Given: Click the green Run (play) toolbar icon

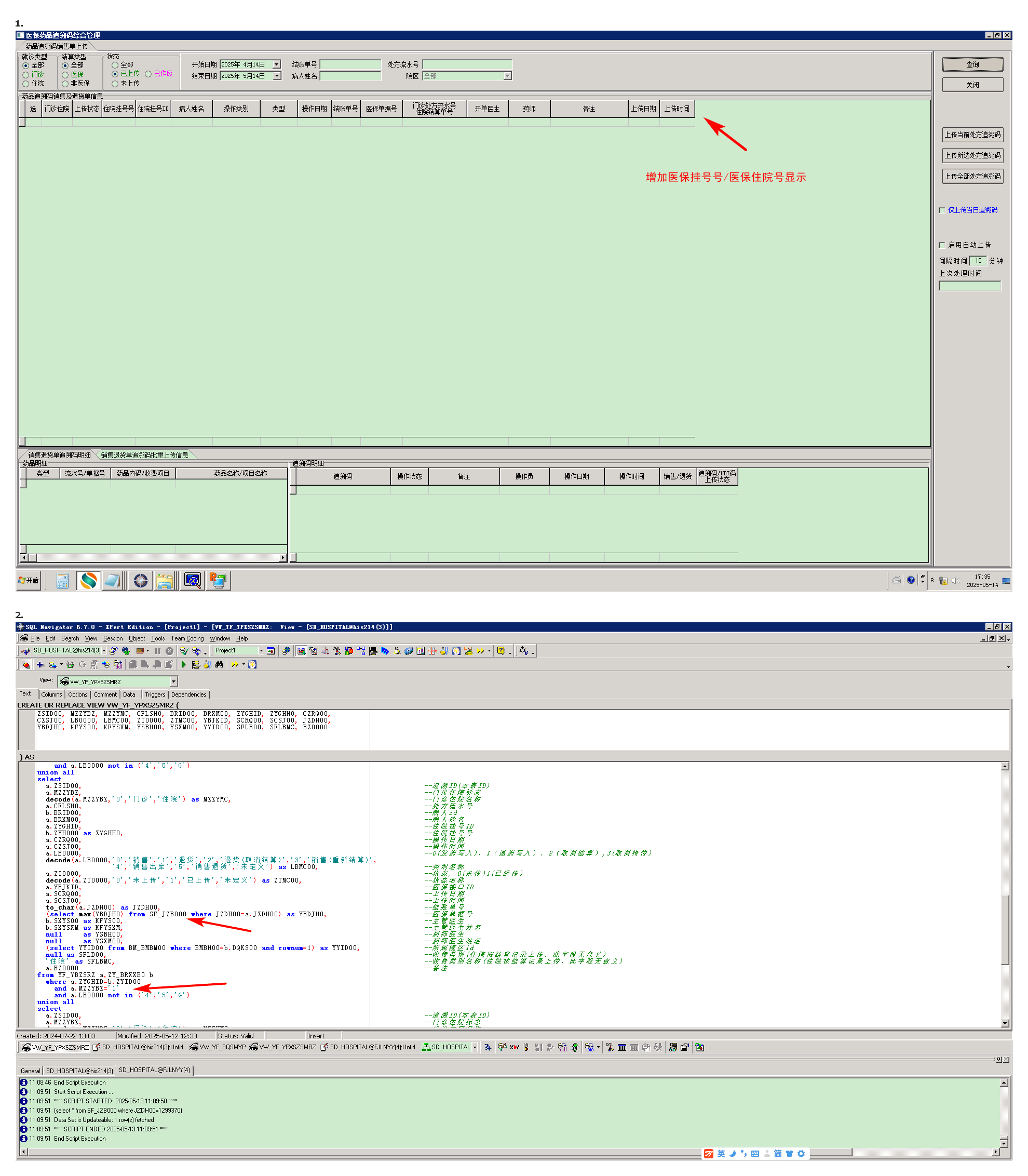Looking at the screenshot, I should pyautogui.click(x=184, y=665).
